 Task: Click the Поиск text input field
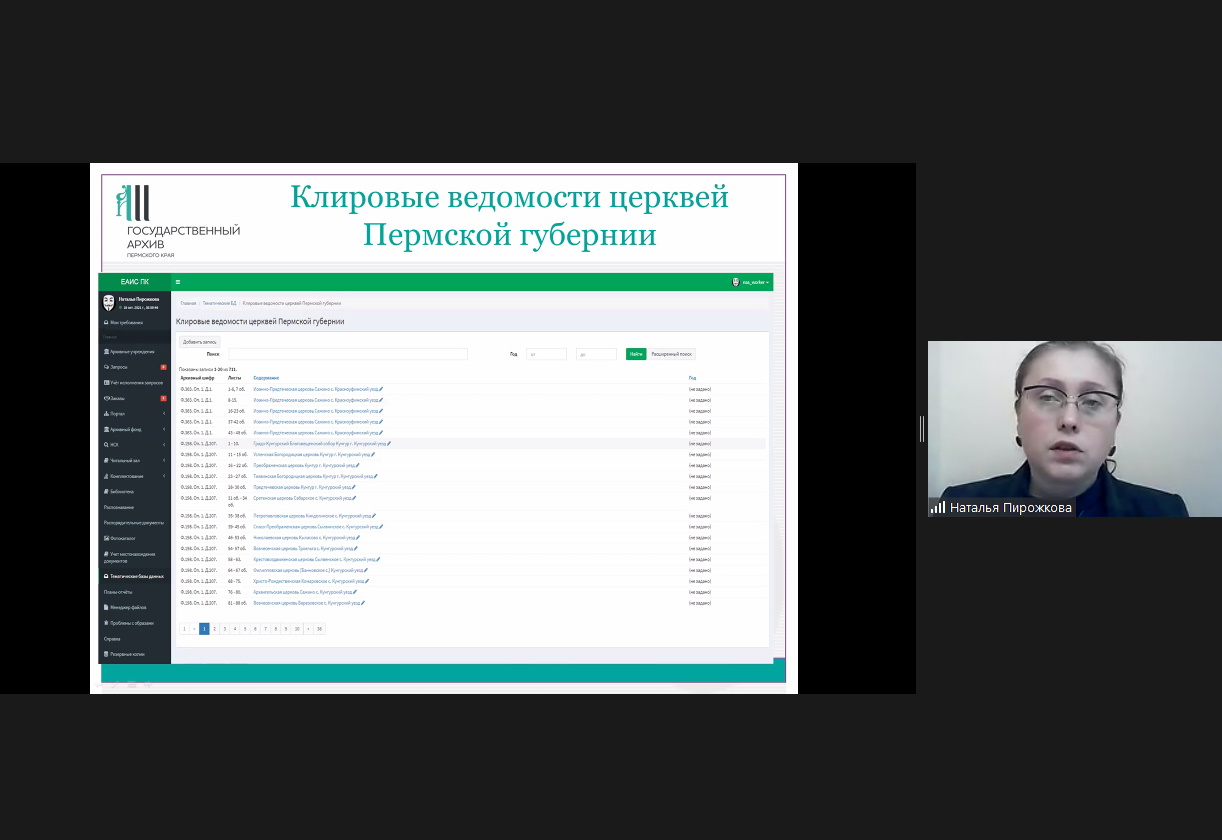[x=347, y=354]
